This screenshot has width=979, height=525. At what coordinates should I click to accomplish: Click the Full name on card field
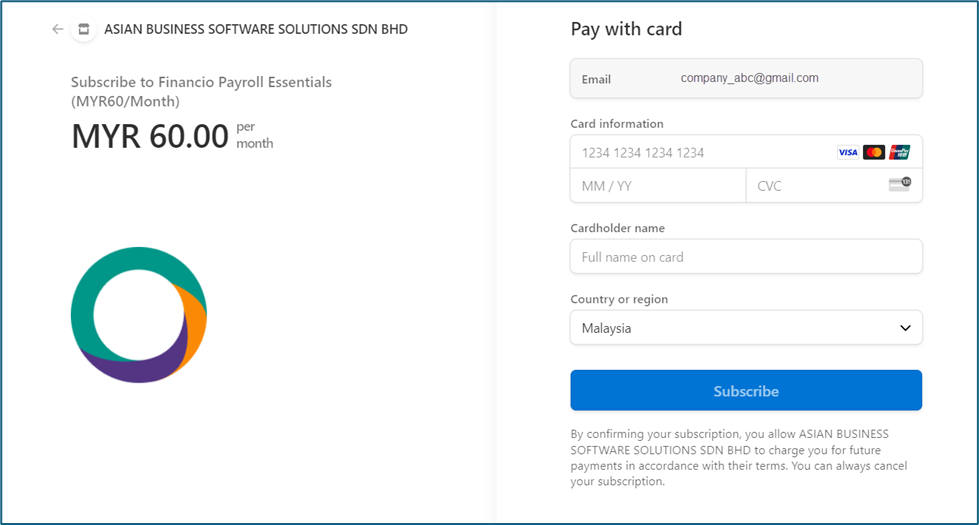[x=746, y=257]
